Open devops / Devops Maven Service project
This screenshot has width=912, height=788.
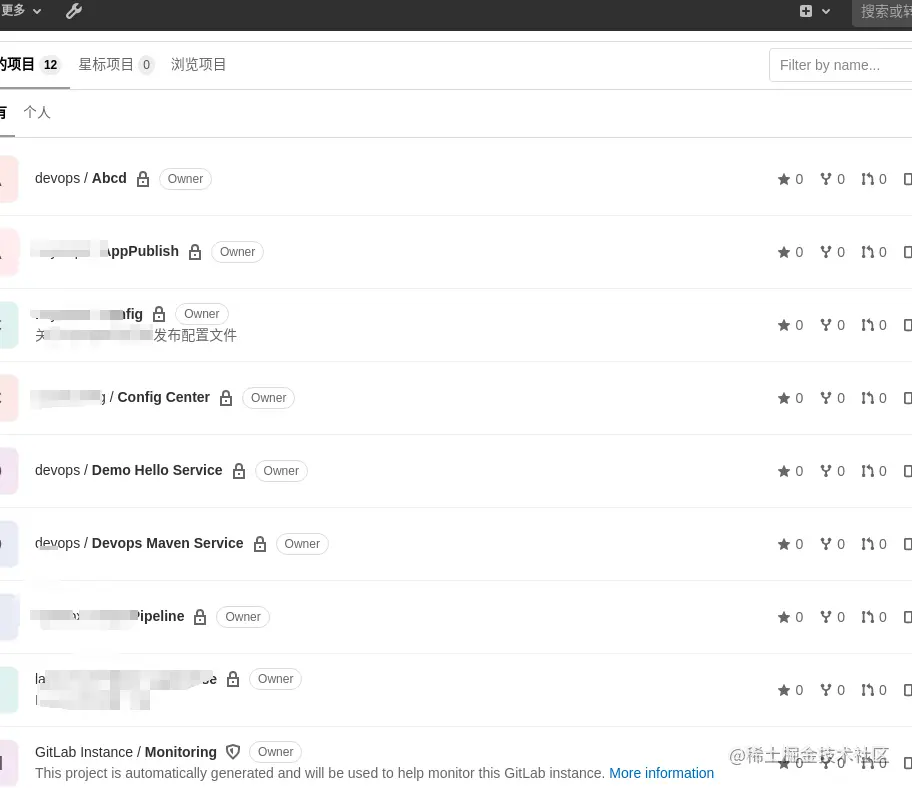[139, 543]
